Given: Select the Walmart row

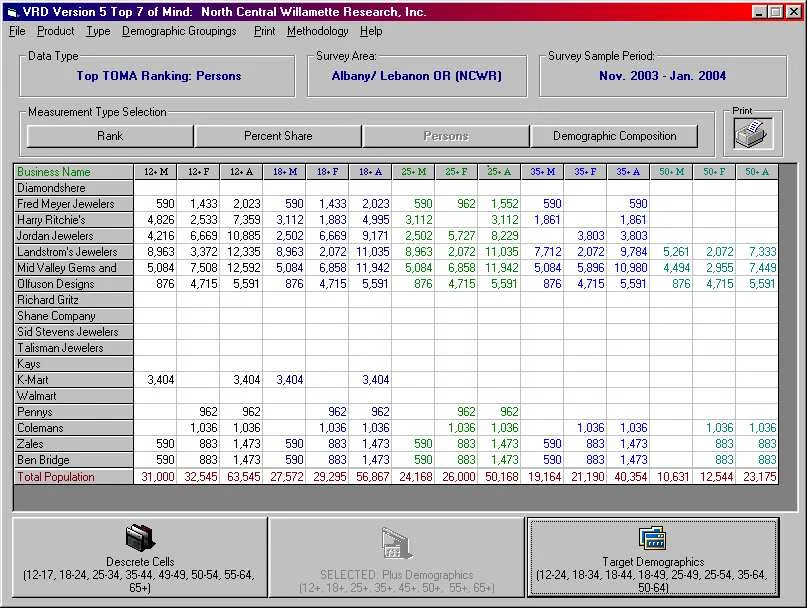Looking at the screenshot, I should (x=74, y=396).
